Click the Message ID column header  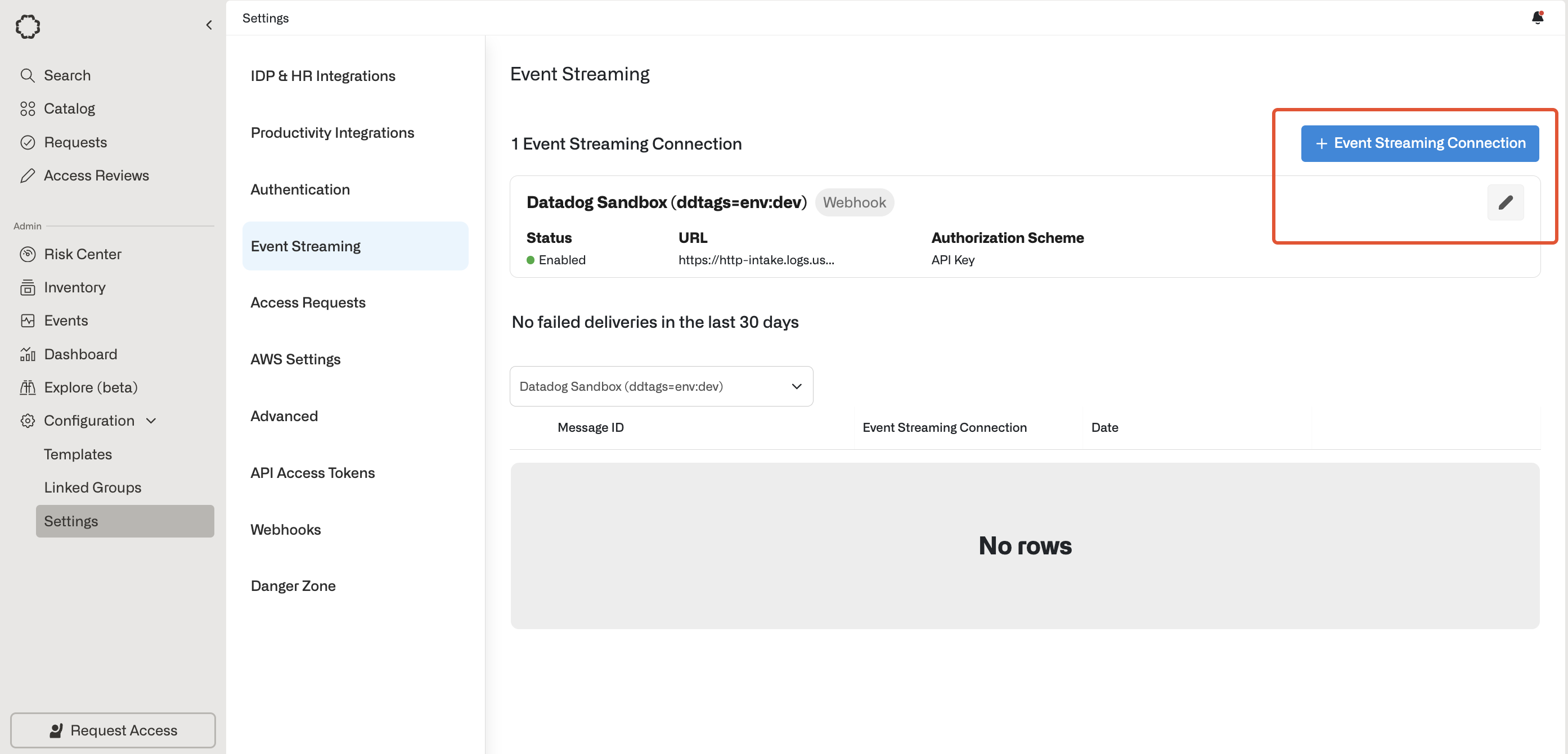(590, 427)
